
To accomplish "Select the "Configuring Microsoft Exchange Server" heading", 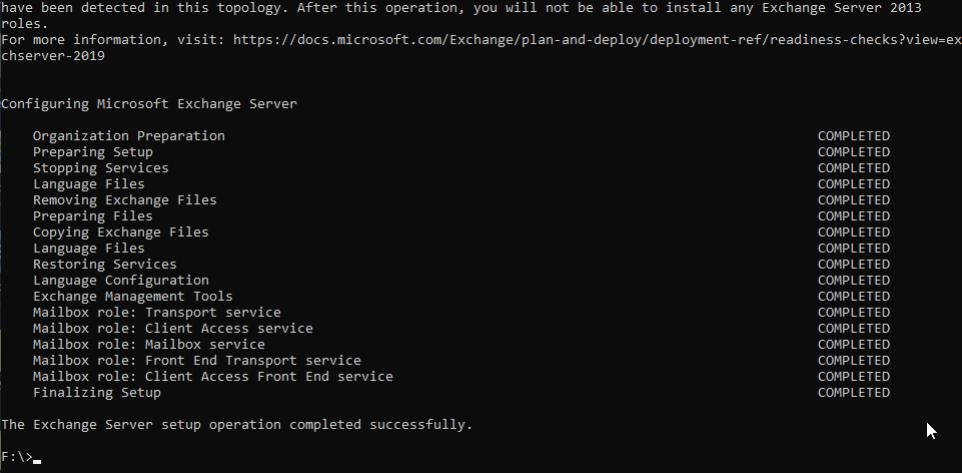I will click(149, 104).
